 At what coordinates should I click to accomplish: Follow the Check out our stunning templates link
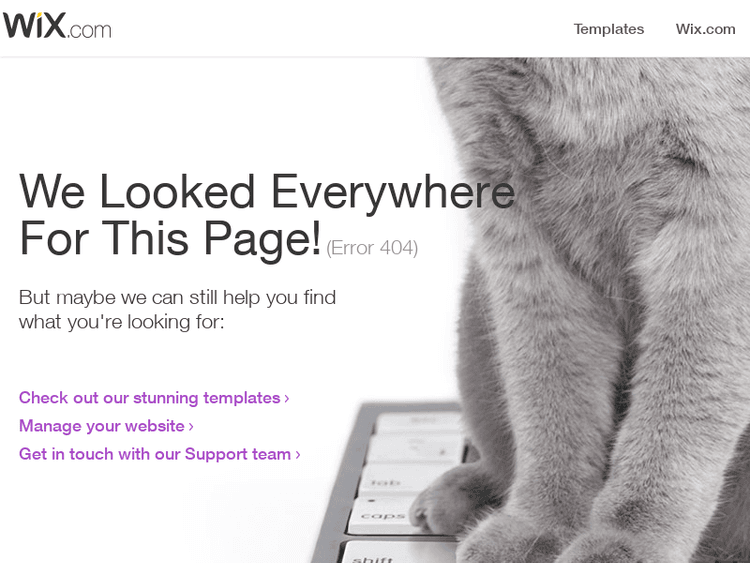pos(154,398)
